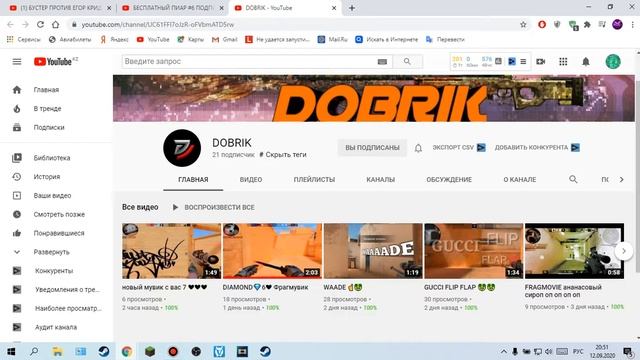
Task: Open the Перевести bookmark
Action: point(445,40)
